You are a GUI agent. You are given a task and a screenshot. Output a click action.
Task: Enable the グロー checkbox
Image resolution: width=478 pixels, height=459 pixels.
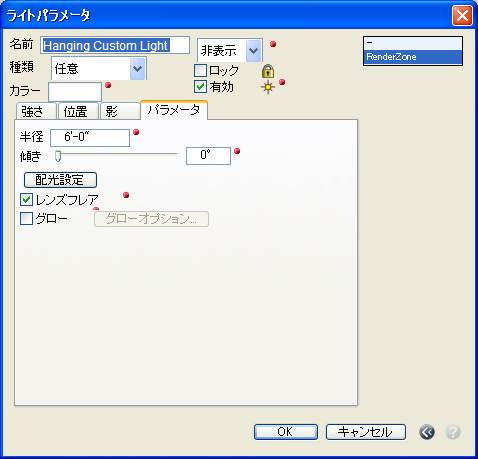pyautogui.click(x=26, y=219)
